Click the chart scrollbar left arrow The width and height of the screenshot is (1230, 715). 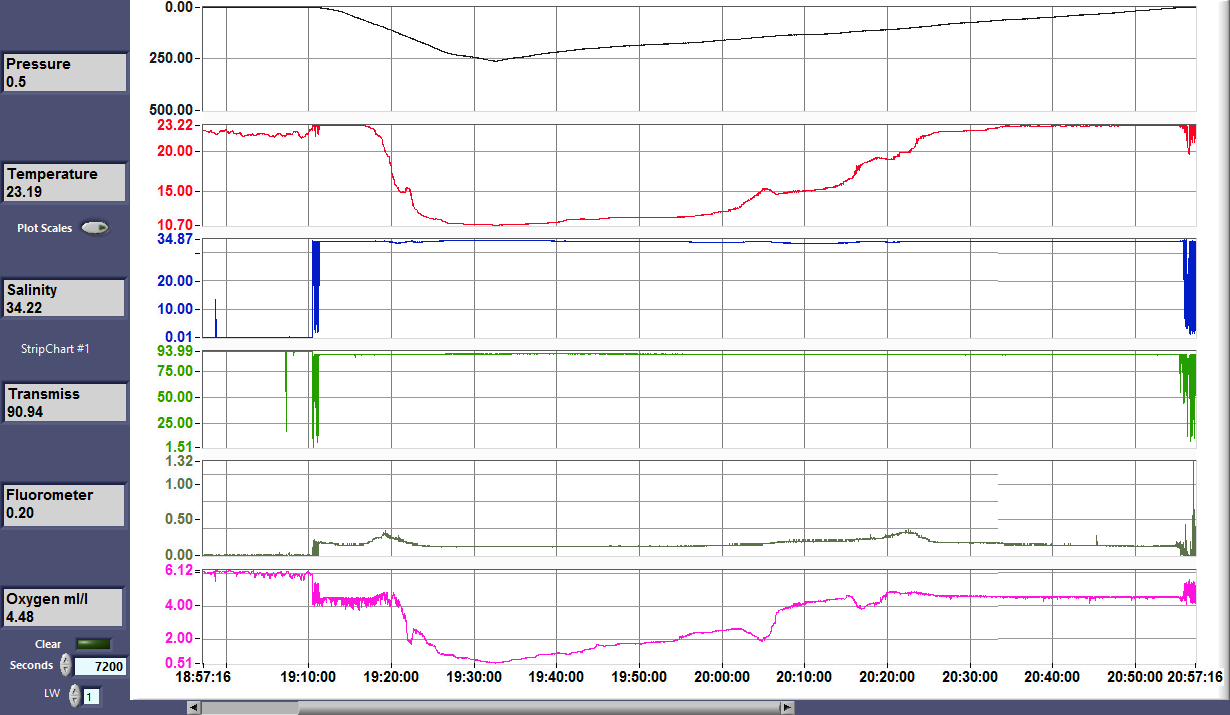coord(195,707)
